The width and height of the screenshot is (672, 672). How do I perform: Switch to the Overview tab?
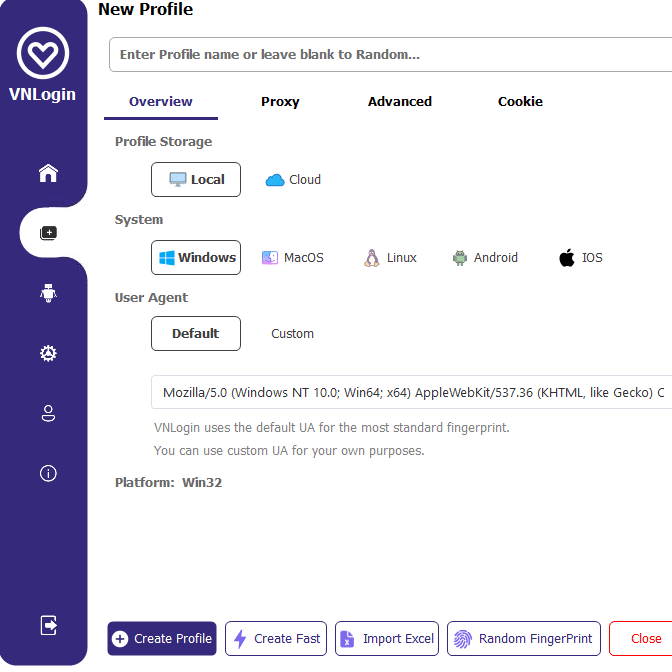(161, 102)
